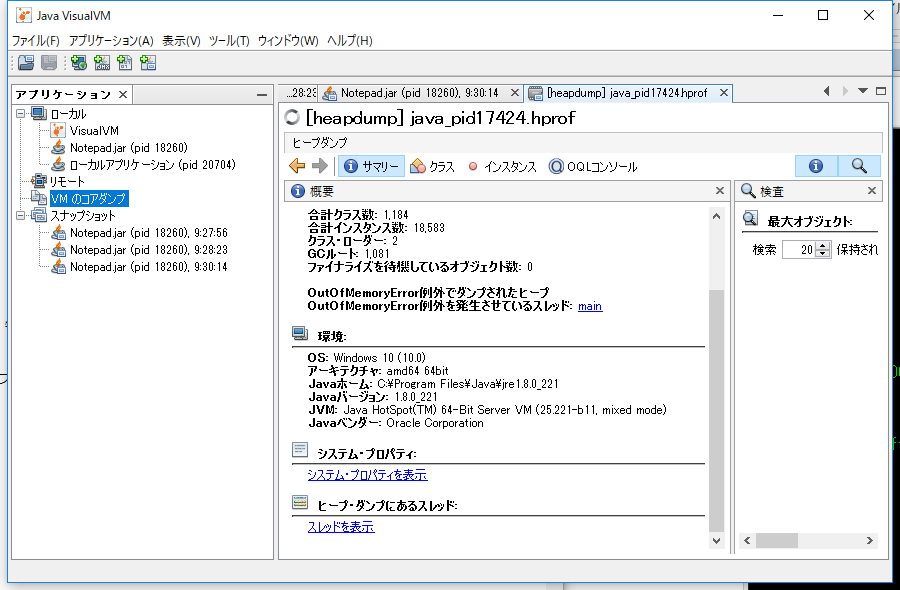Minimize the アプリケーション panel
This screenshot has width=900, height=590.
pyautogui.click(x=262, y=95)
